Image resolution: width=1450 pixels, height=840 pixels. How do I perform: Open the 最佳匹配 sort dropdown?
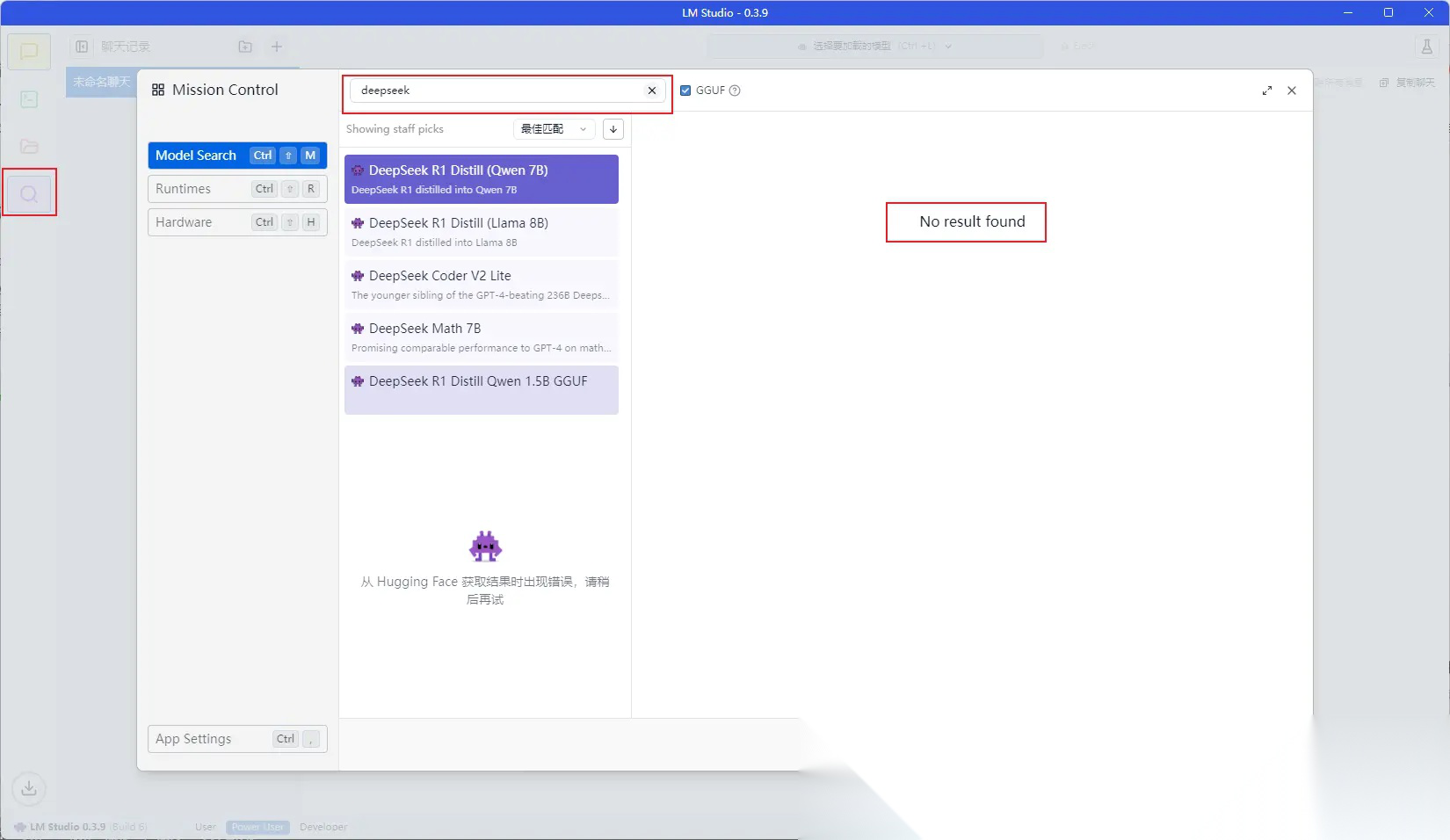click(x=555, y=129)
